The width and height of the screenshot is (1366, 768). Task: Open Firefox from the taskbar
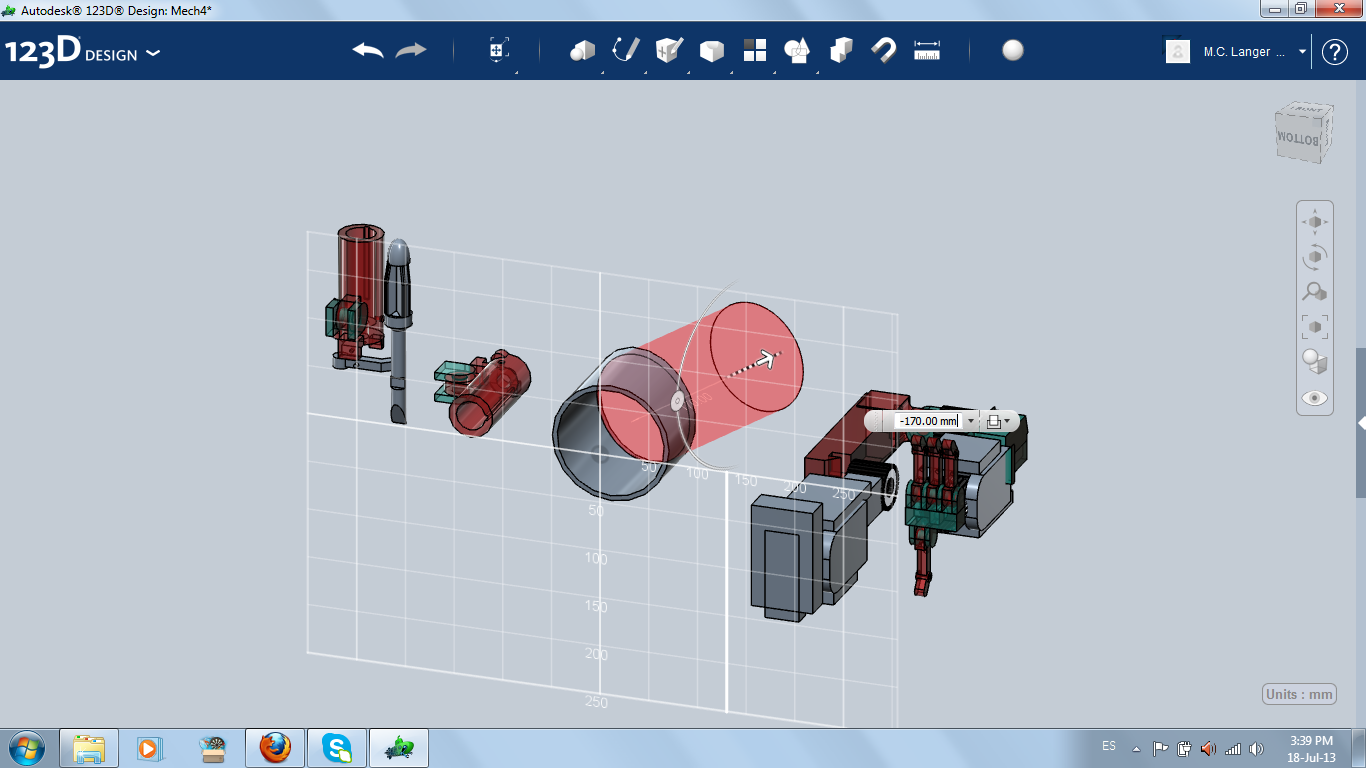click(x=275, y=747)
